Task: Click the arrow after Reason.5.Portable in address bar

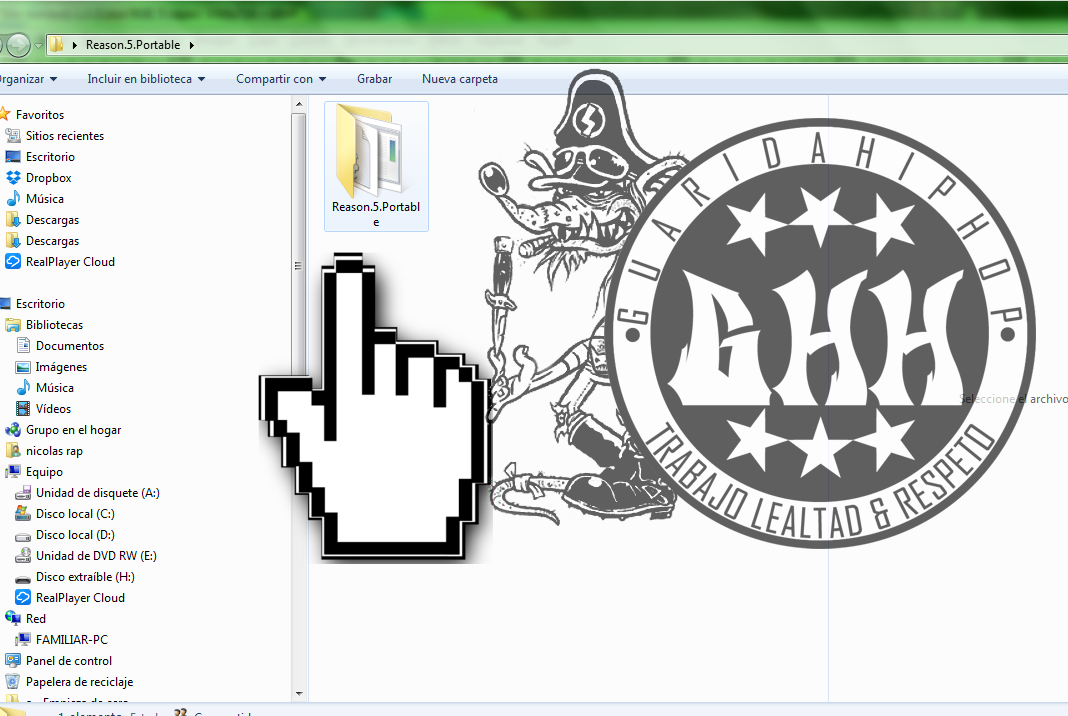Action: [191, 45]
